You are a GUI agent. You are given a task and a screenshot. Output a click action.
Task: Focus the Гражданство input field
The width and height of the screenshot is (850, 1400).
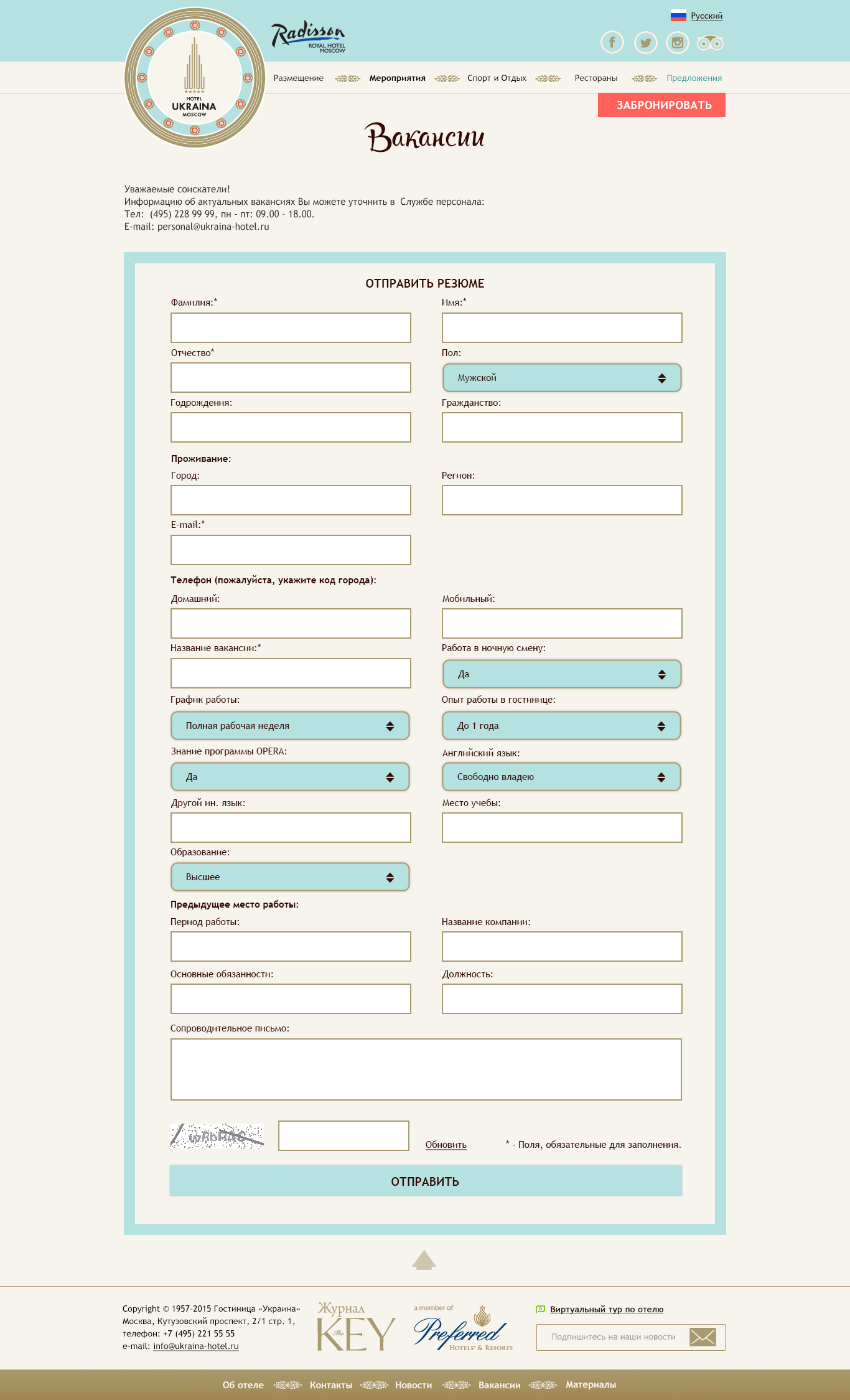[x=562, y=427]
